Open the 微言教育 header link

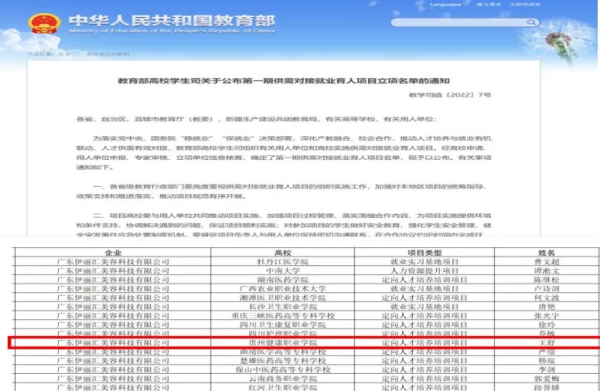(x=489, y=5)
